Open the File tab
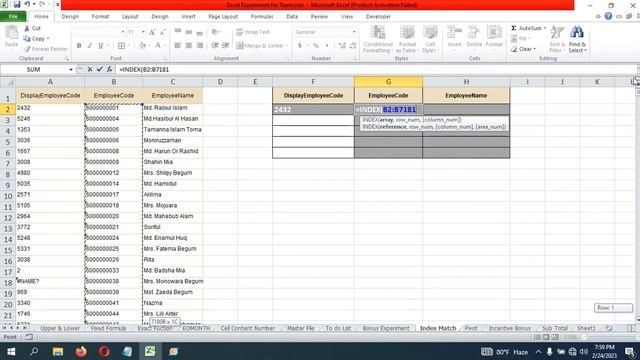Screen dimensions: 640x360 coord(13,16)
